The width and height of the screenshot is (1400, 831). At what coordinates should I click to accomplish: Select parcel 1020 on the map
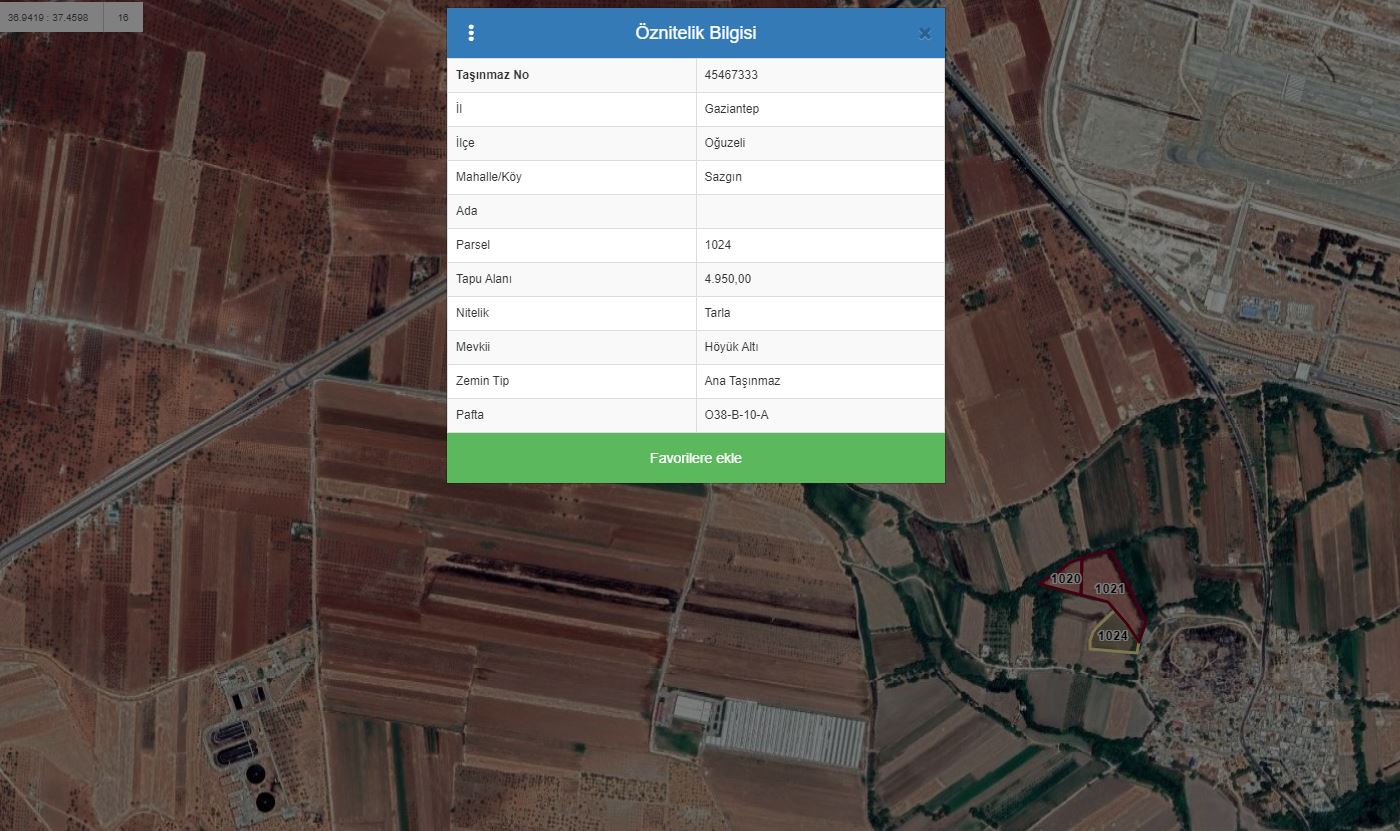[1065, 579]
